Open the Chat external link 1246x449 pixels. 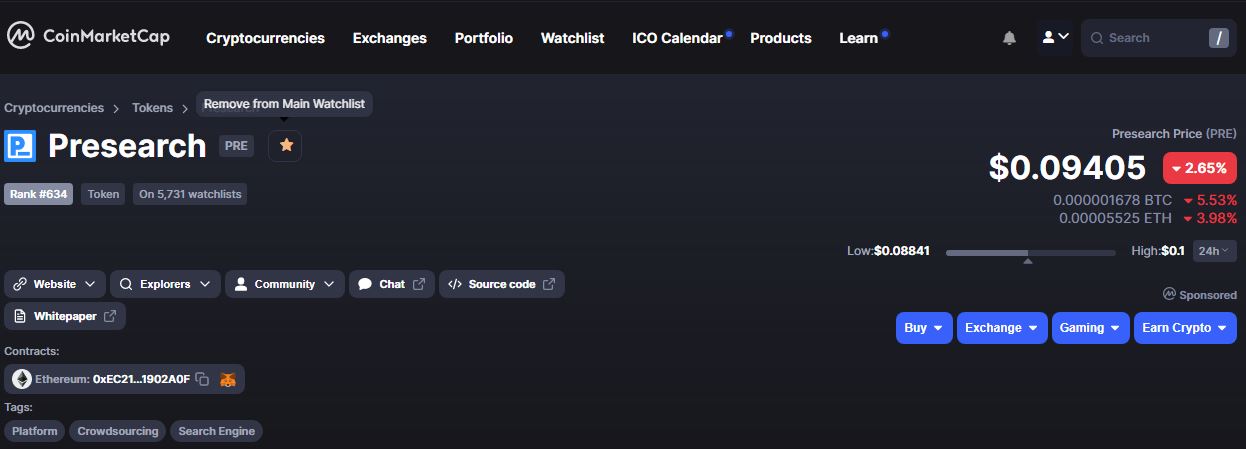392,284
